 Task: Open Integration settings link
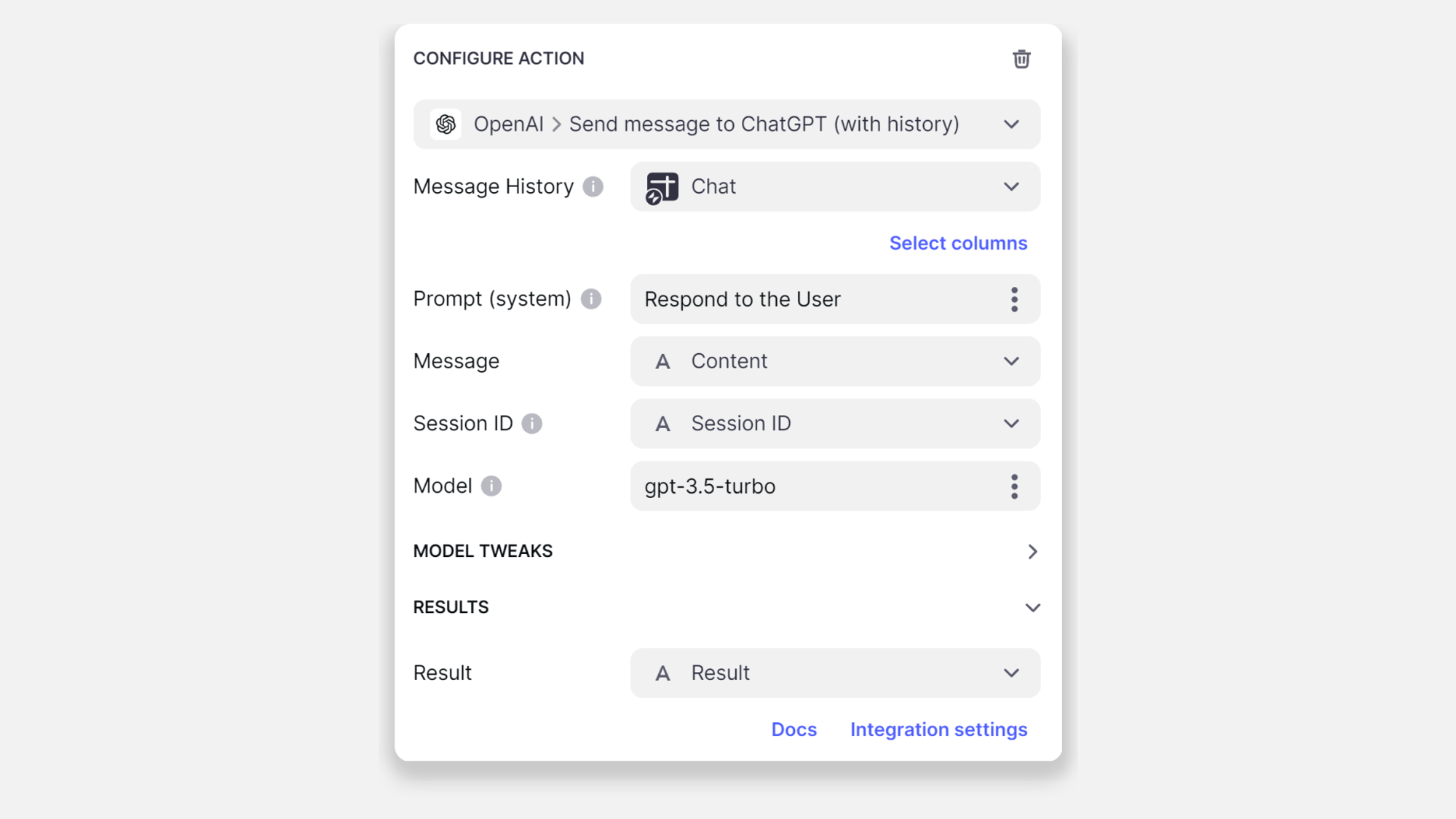click(938, 729)
